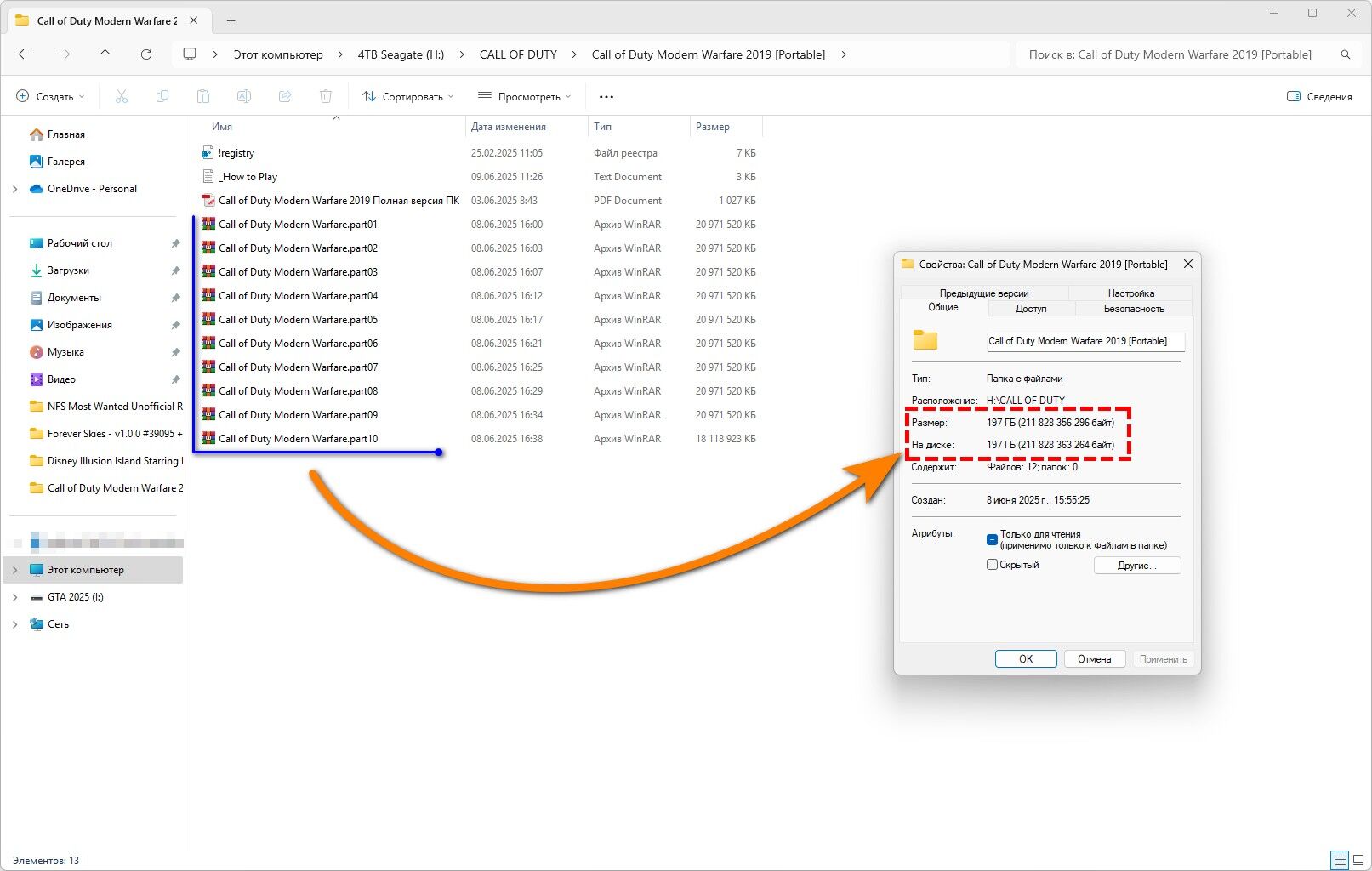Switch to Настройка tab in properties
The image size is (1372, 871).
click(1131, 293)
